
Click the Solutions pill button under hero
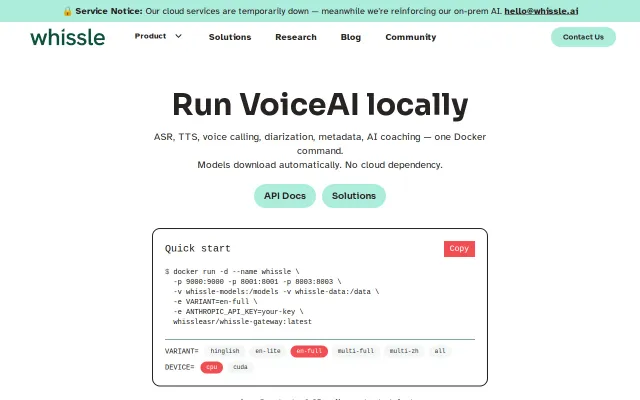coord(354,196)
